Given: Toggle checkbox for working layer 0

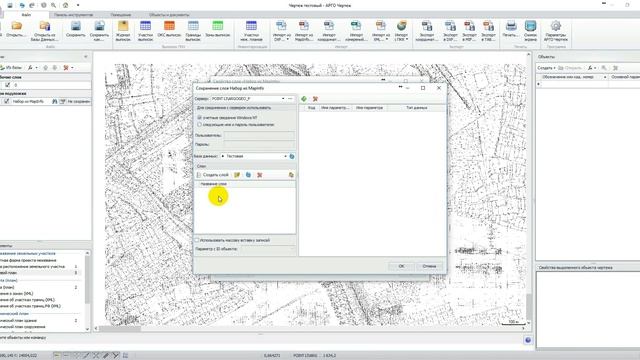Looking at the screenshot, I should pyautogui.click(x=7, y=85).
